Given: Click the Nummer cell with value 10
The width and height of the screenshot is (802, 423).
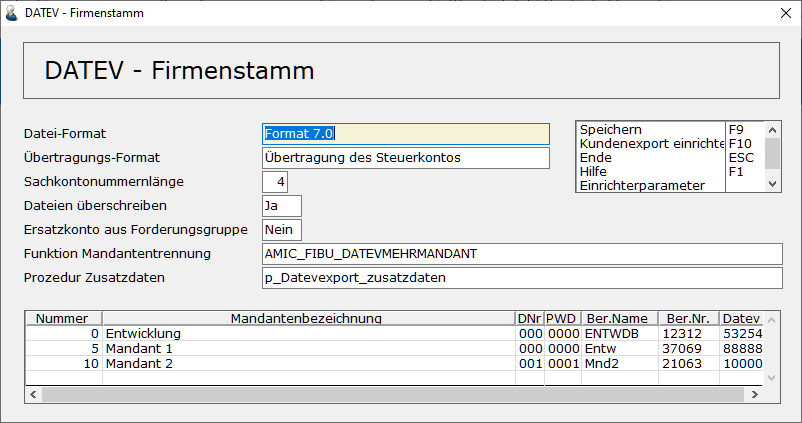Looking at the screenshot, I should click(64, 363).
